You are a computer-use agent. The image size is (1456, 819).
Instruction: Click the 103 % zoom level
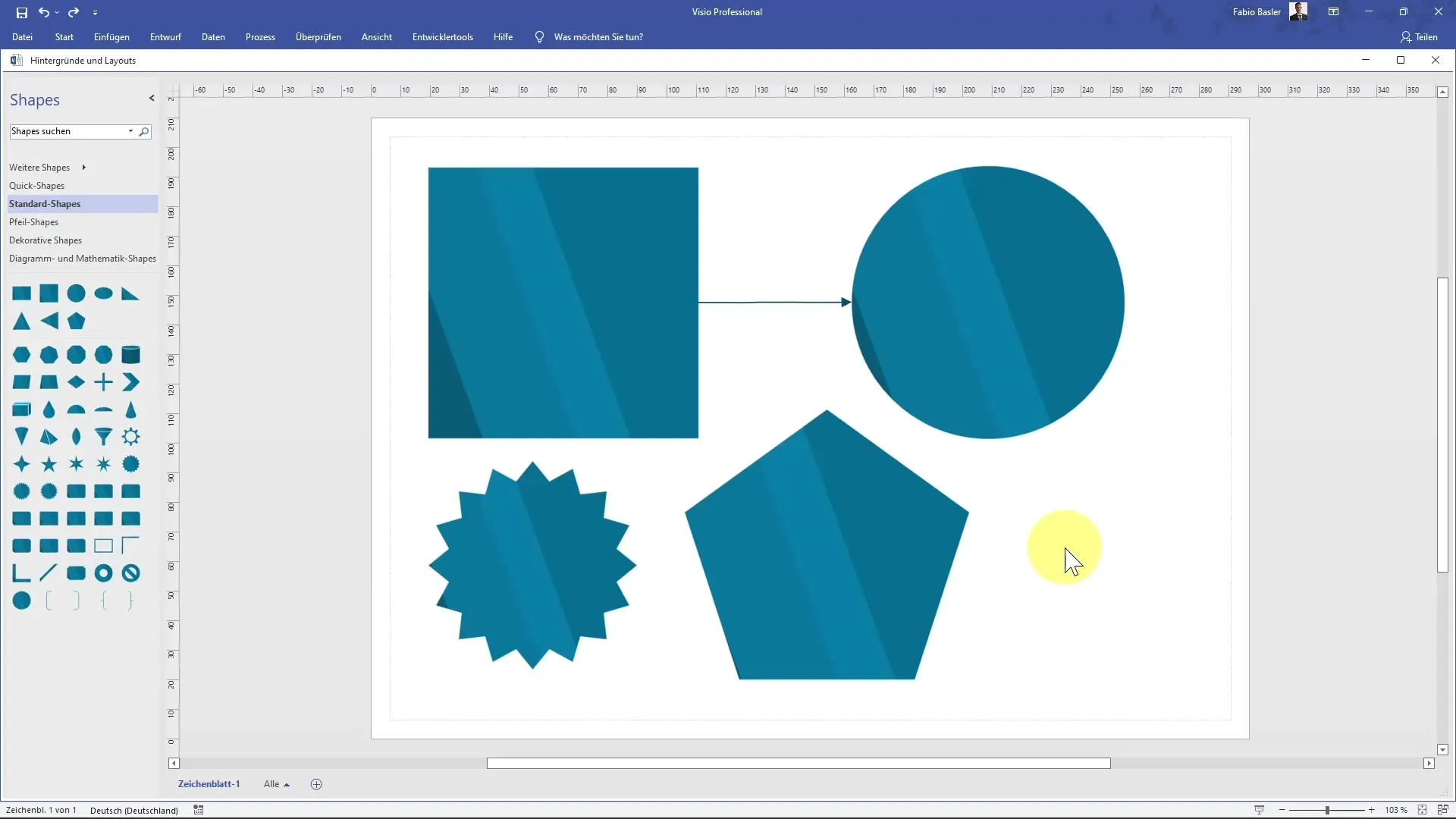tap(1396, 810)
